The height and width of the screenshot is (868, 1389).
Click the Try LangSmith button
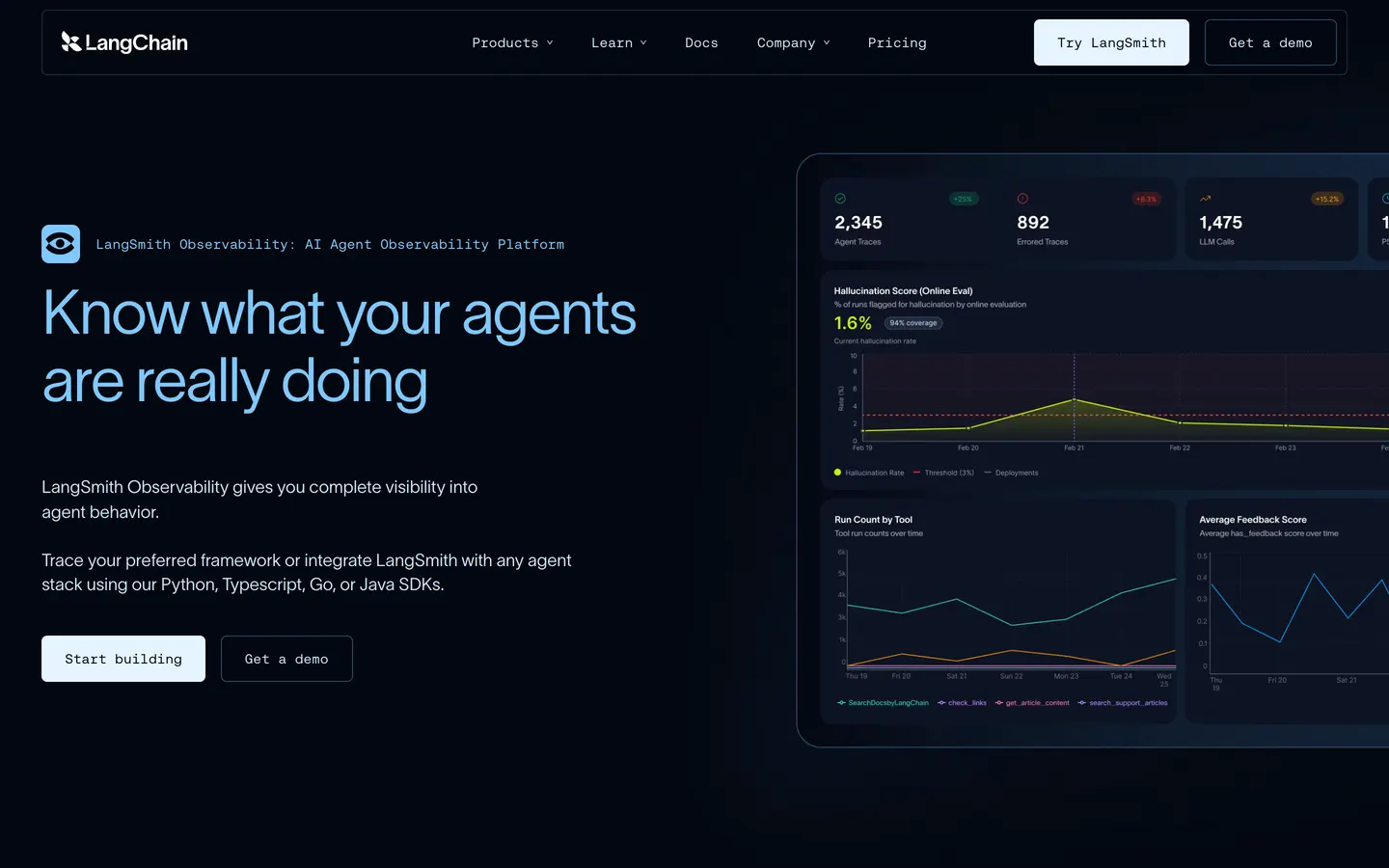tap(1111, 42)
